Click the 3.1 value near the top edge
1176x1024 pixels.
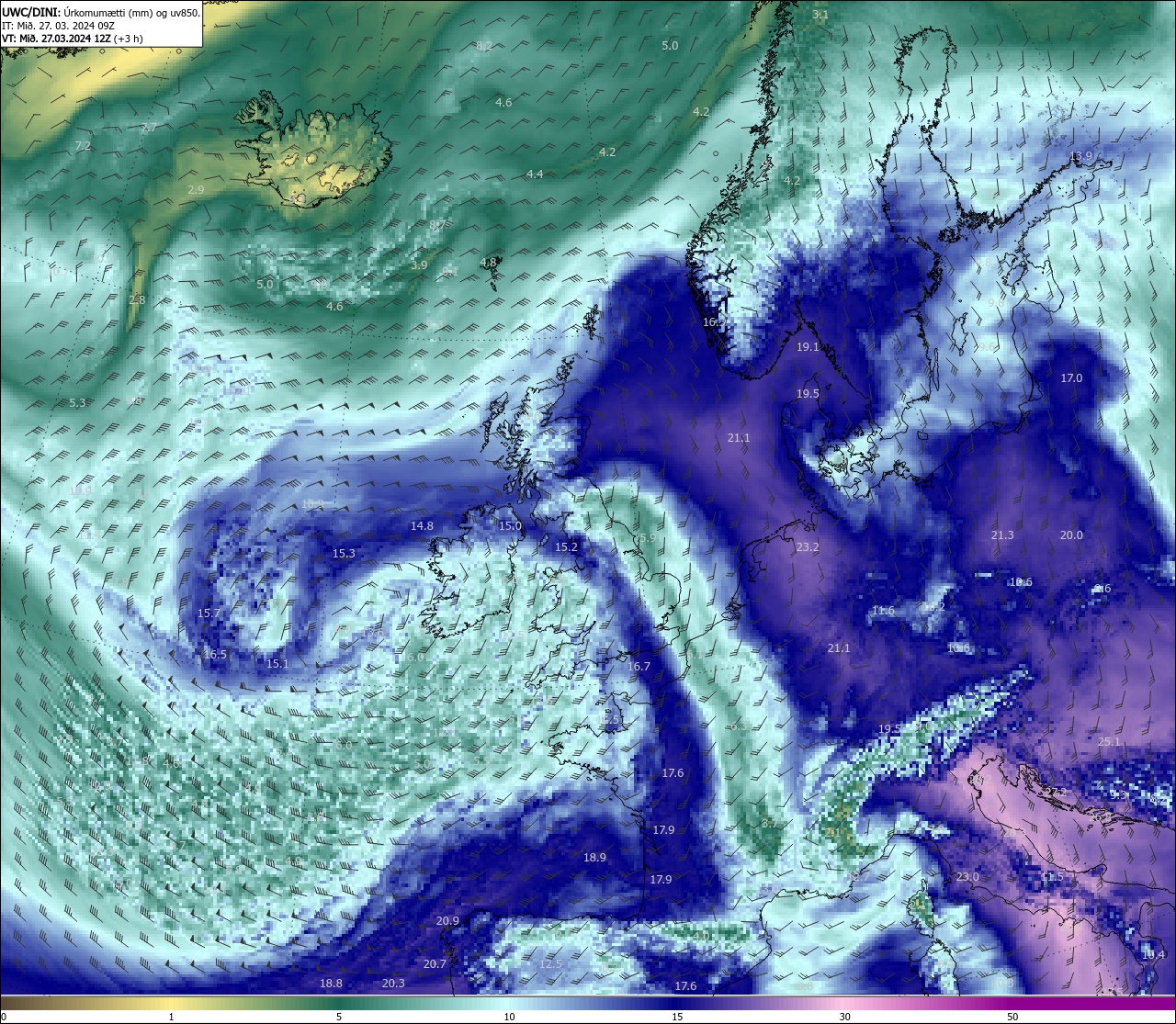[820, 15]
